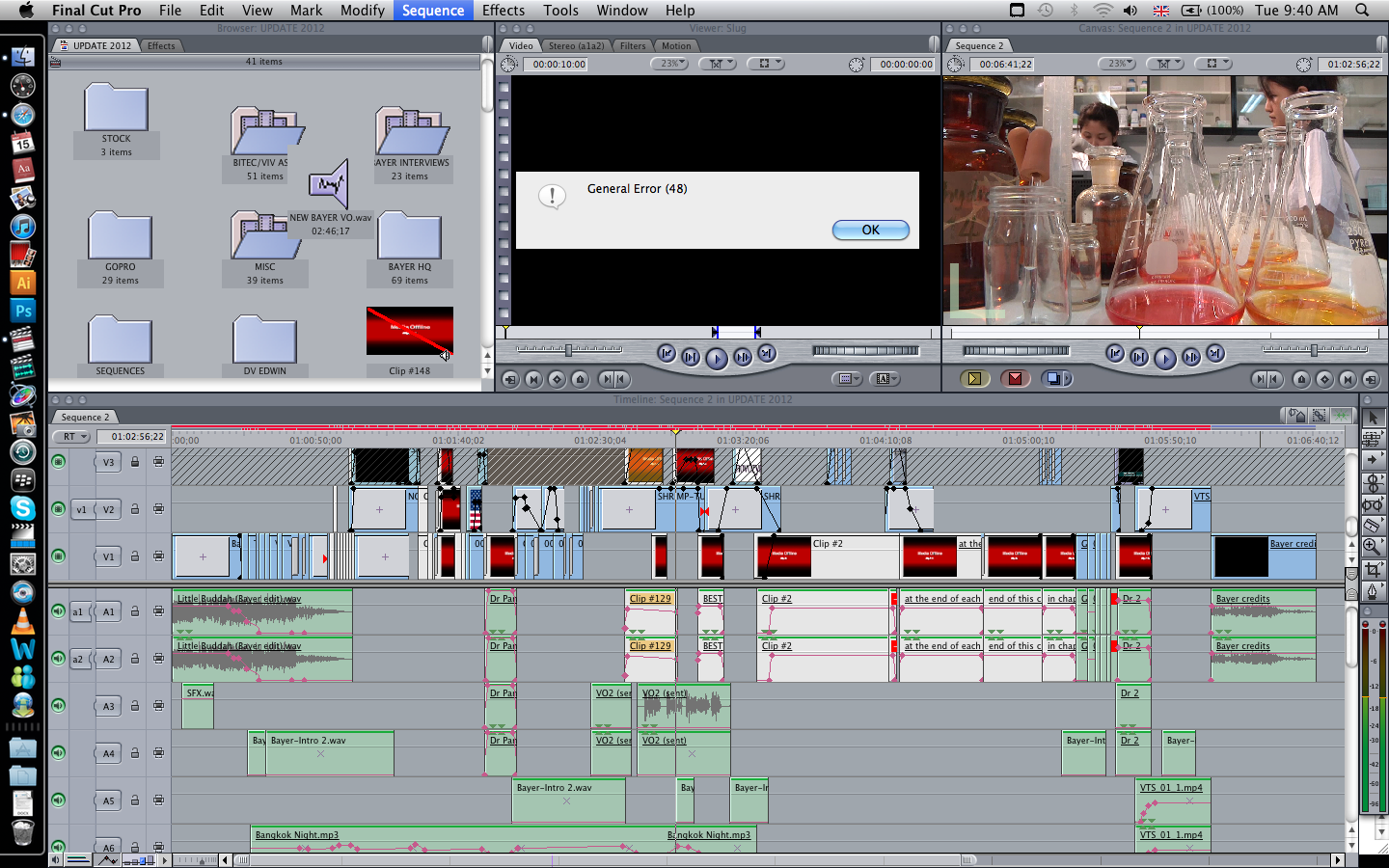Open Viewer zoom percentage dropdown
The image size is (1389, 868).
tap(668, 64)
